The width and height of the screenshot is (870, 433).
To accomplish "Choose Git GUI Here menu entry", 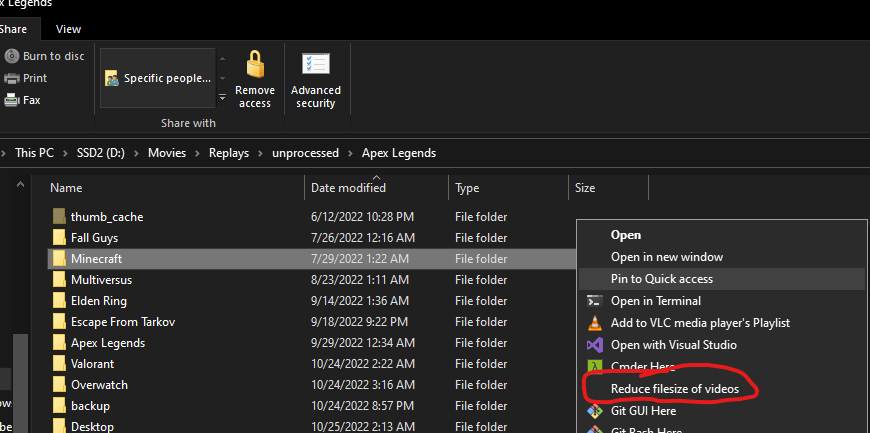I will [721, 411].
